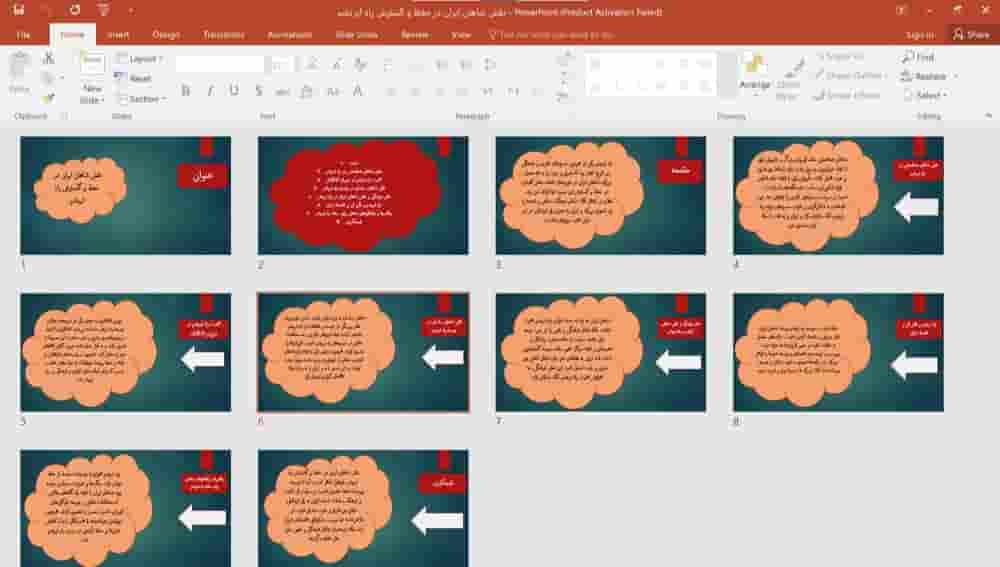Click the Find magnifier icon
Viewport: 1000px width, 567px height.
click(x=908, y=58)
